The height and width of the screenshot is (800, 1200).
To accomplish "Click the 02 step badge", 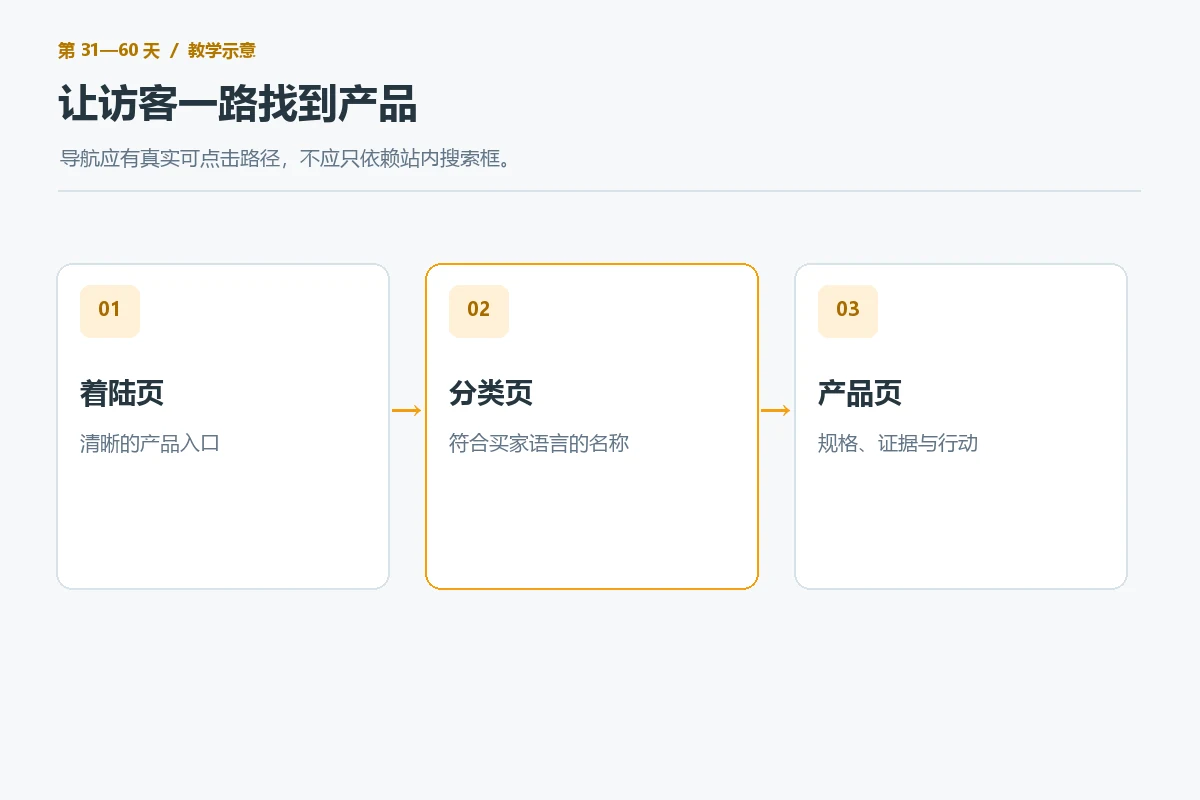I will tap(479, 311).
